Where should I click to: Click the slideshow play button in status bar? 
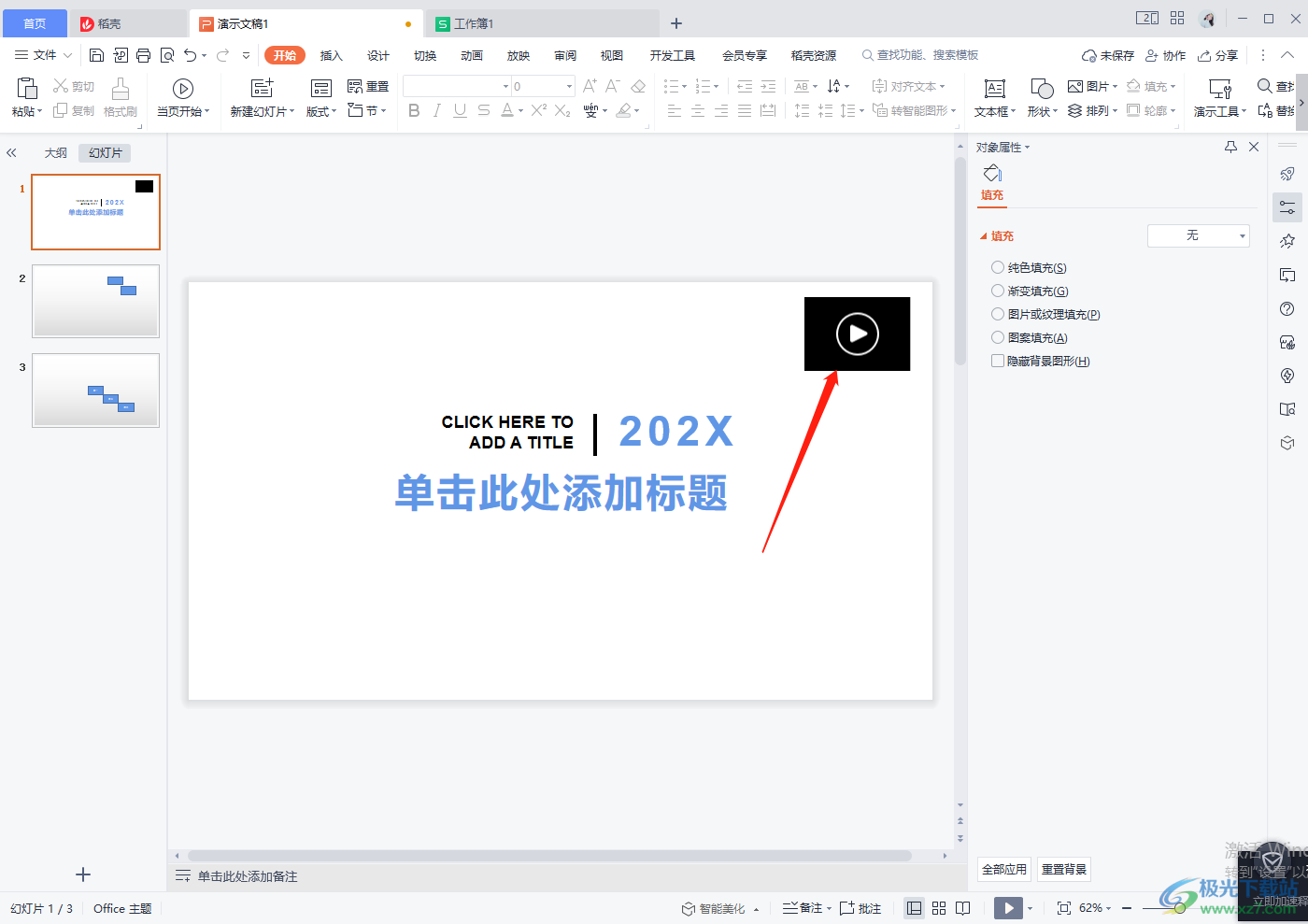[x=1008, y=908]
